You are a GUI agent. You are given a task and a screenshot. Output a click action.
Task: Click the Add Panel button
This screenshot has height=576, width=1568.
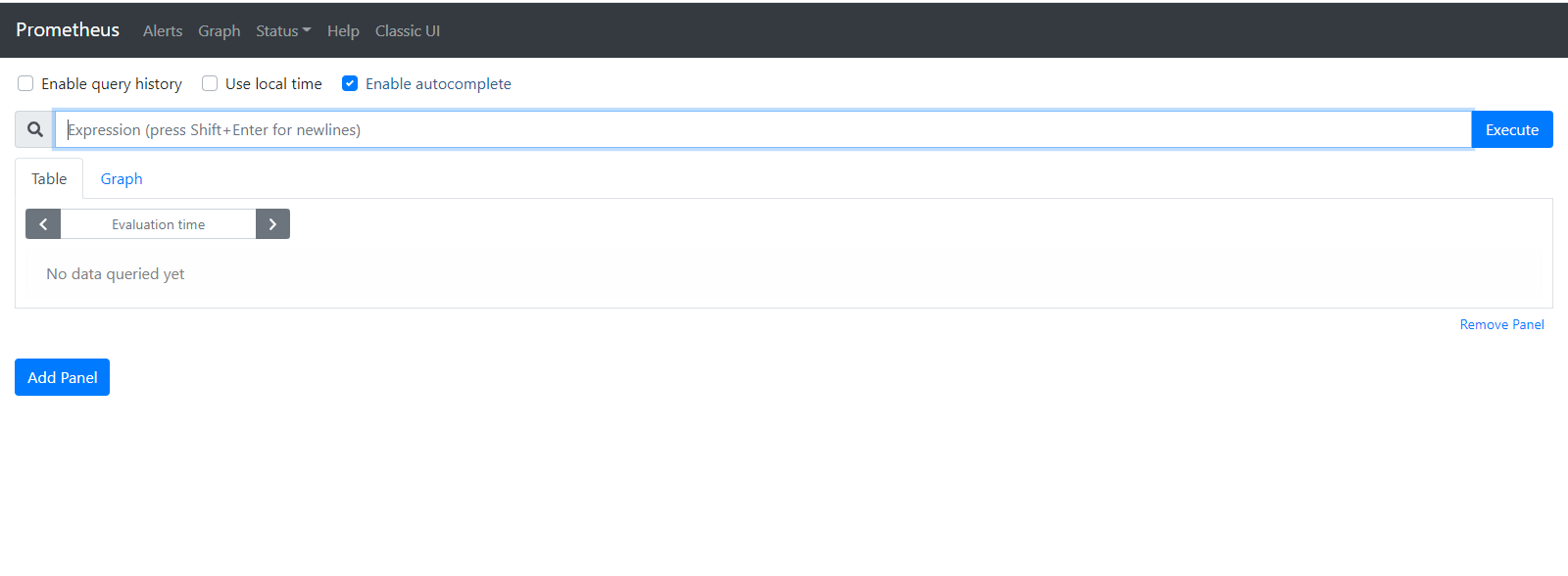click(62, 377)
